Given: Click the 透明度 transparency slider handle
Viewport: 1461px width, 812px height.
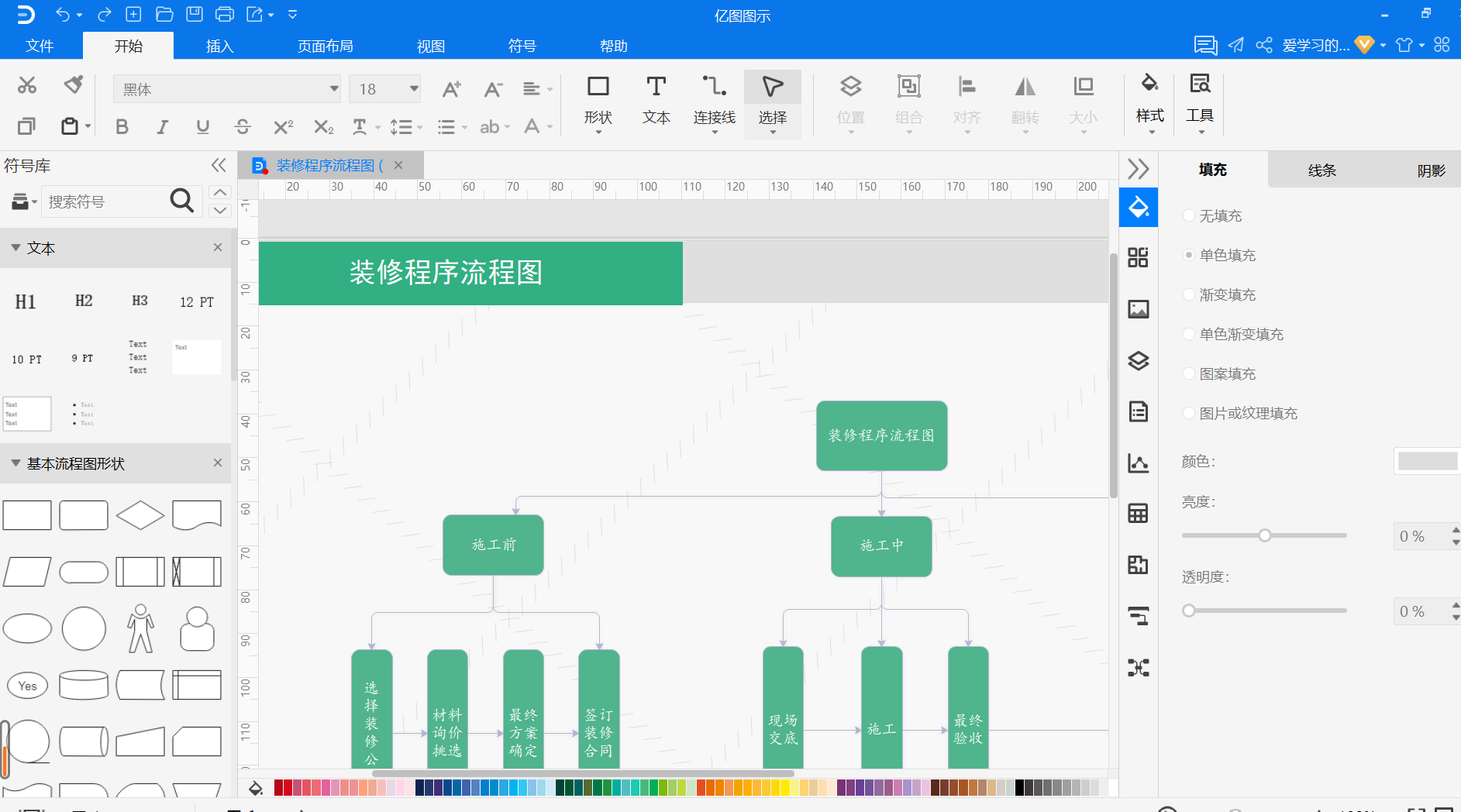Looking at the screenshot, I should pos(1188,611).
